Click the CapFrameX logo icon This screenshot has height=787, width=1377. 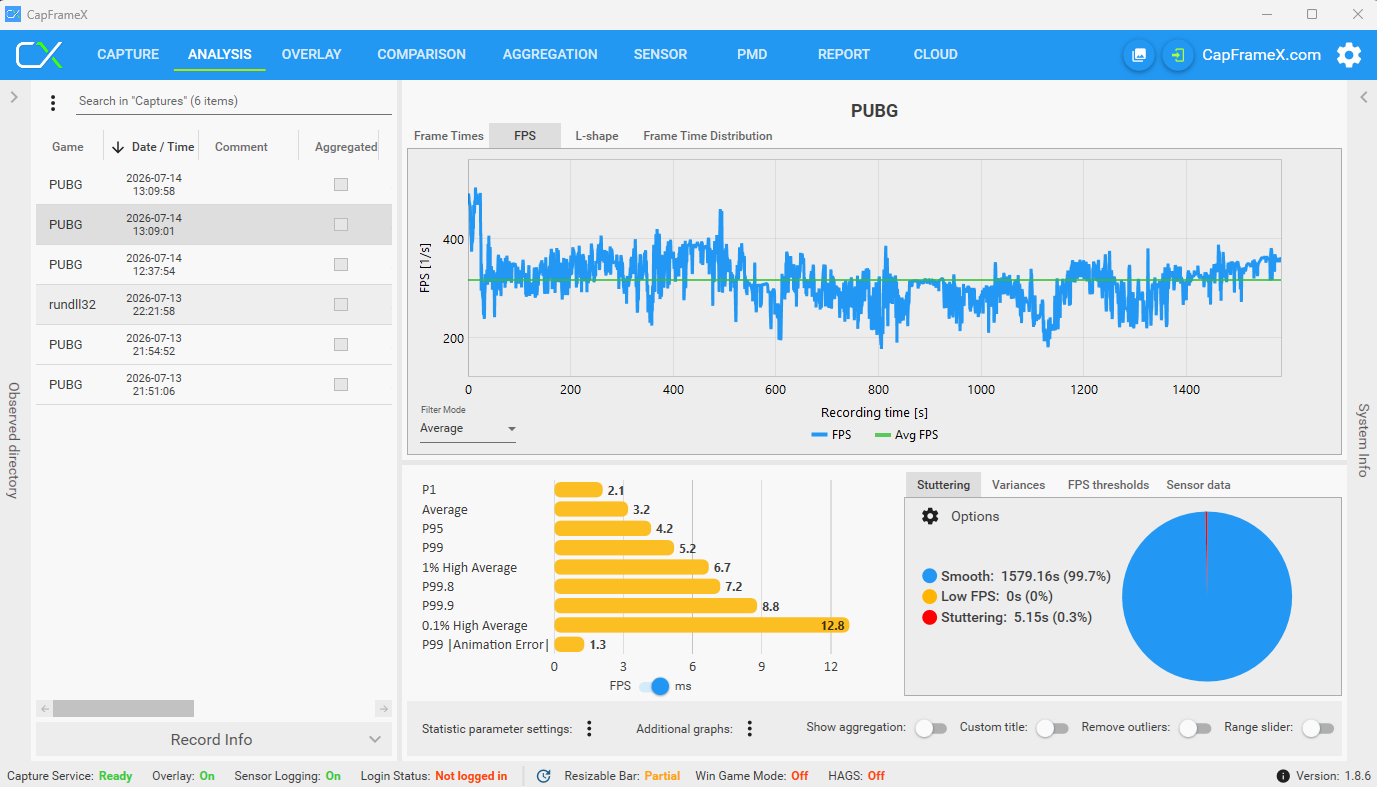[x=40, y=55]
